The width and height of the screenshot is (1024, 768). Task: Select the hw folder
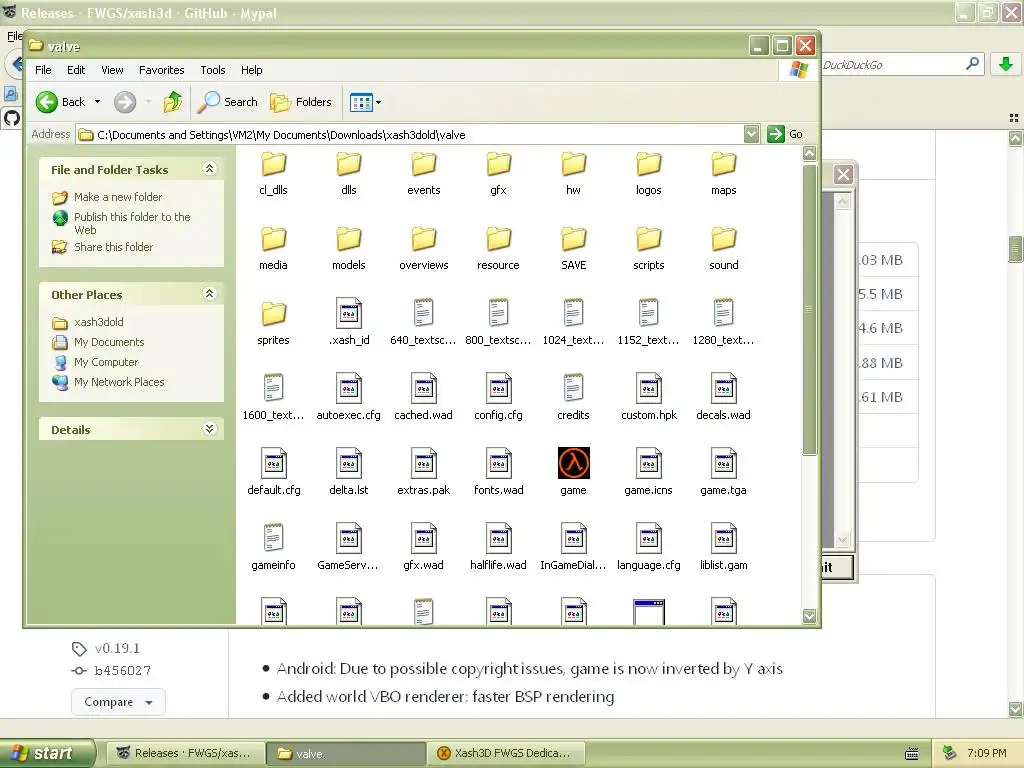tap(573, 174)
